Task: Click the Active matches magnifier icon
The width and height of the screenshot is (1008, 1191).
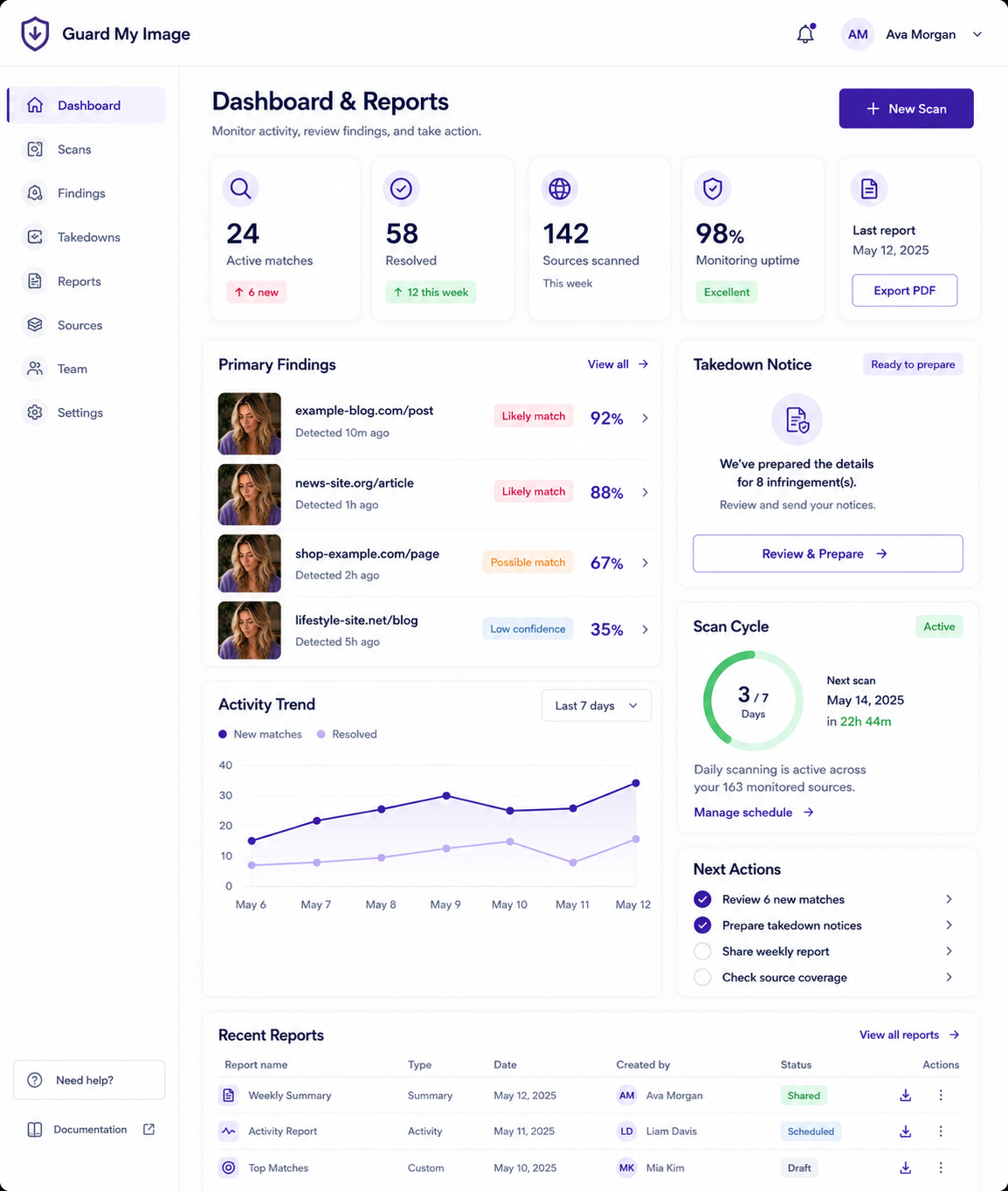Action: click(241, 188)
